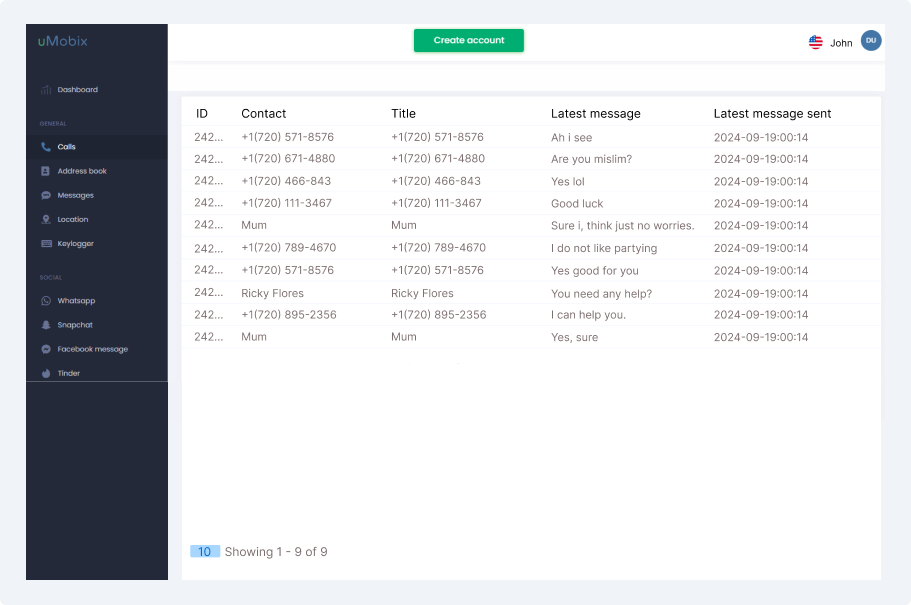Click the DU profile avatar
Screen dimensions: 911x605
(x=871, y=41)
